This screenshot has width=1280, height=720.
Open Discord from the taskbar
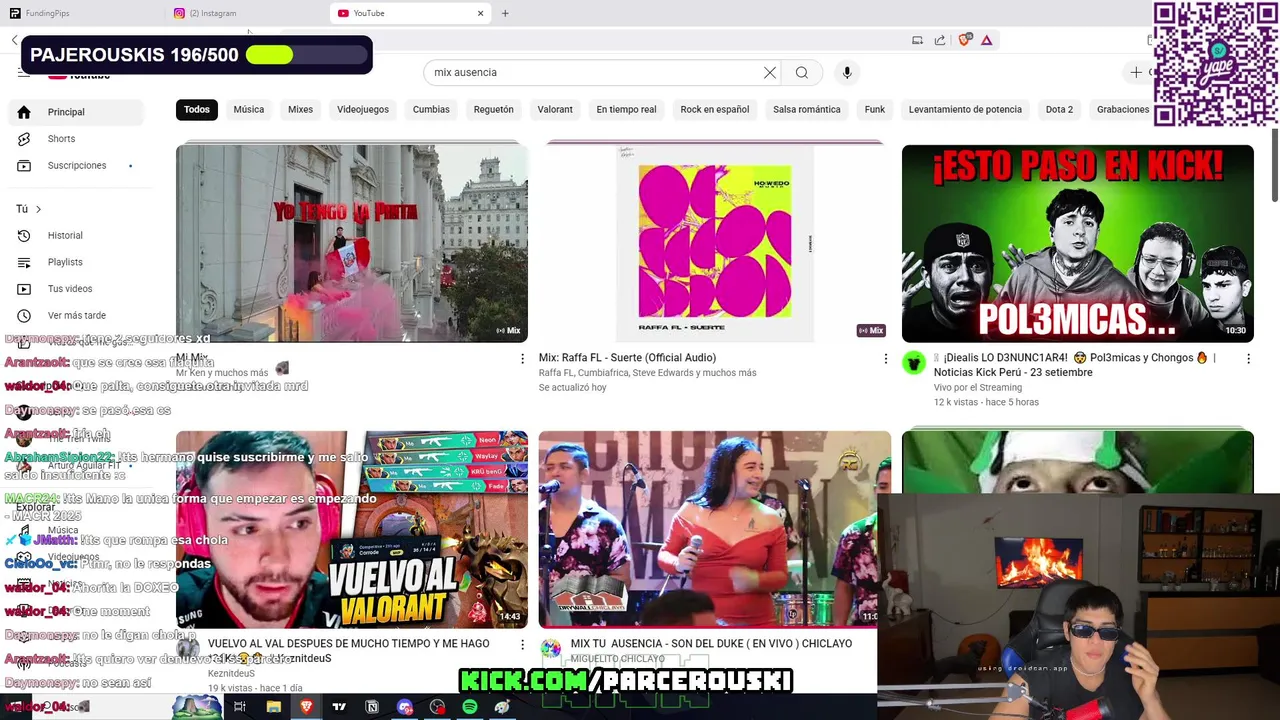tap(405, 707)
